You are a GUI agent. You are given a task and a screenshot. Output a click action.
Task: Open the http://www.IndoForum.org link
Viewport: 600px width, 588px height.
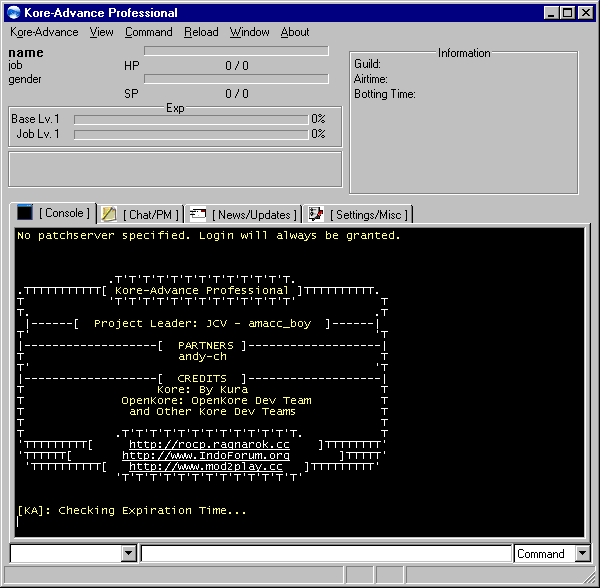click(206, 456)
